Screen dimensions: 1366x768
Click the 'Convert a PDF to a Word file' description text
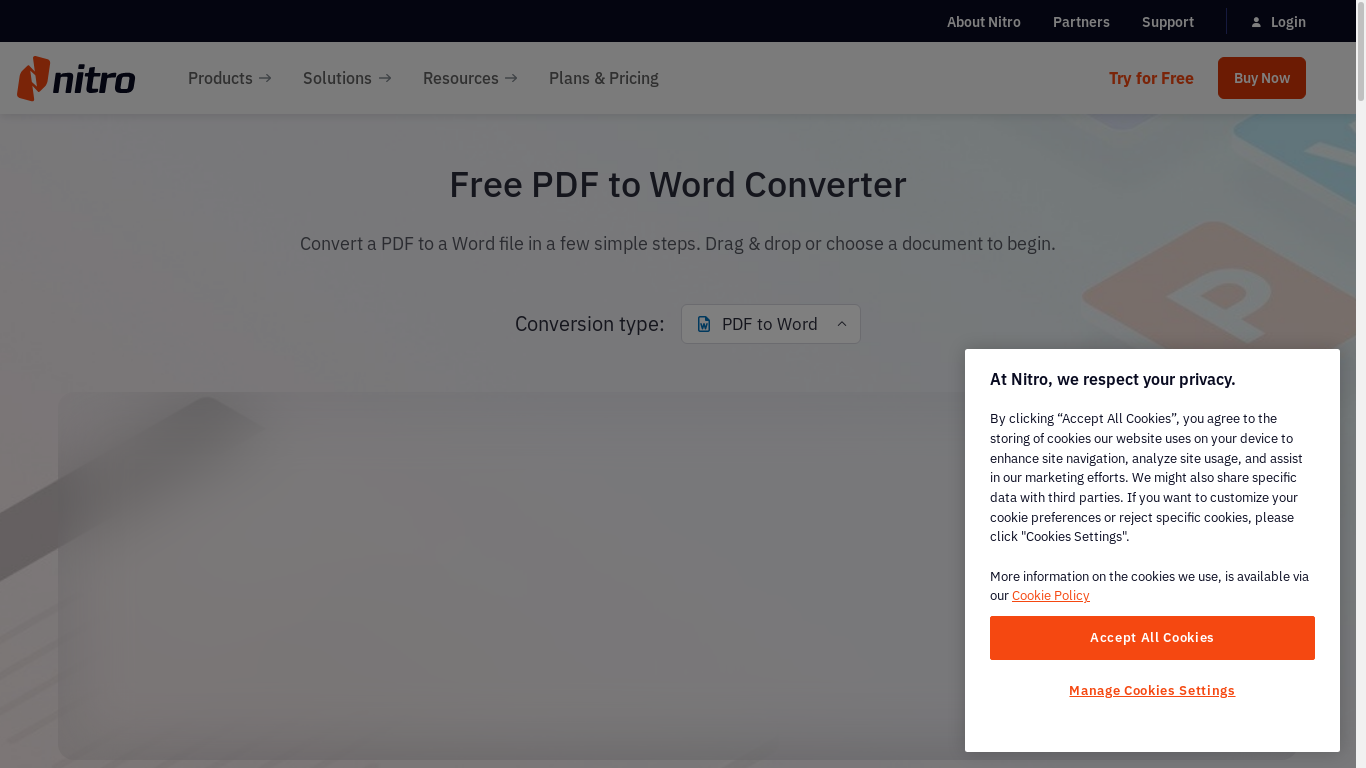(678, 243)
